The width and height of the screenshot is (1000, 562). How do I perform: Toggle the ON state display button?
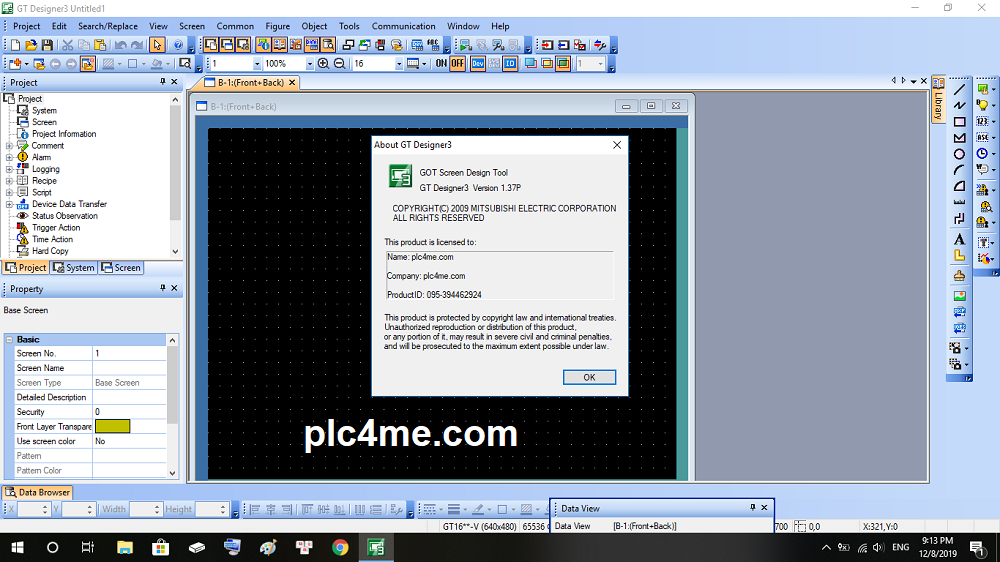click(441, 63)
